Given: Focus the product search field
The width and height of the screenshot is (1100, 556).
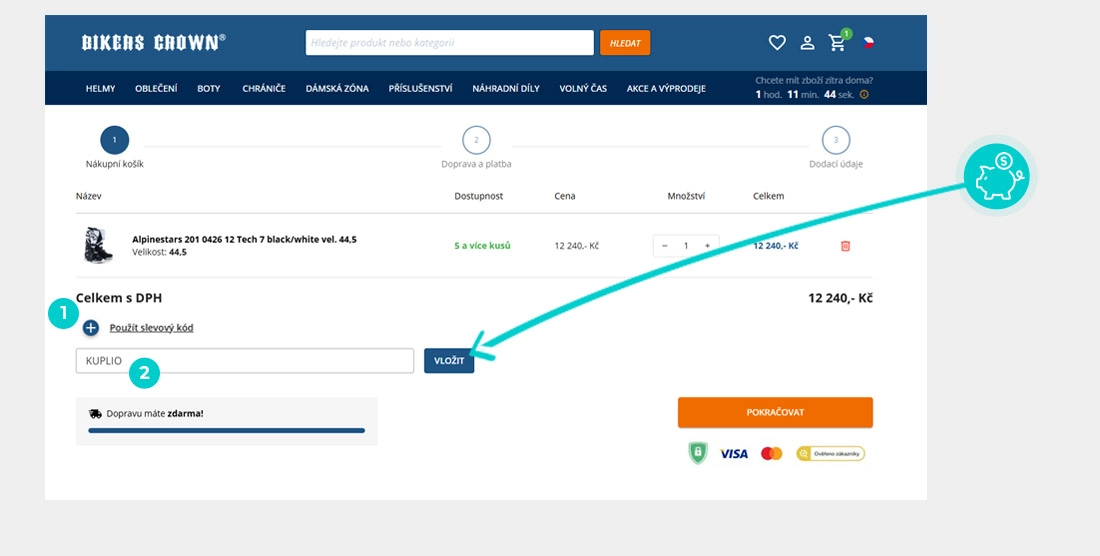Looking at the screenshot, I should tap(450, 43).
